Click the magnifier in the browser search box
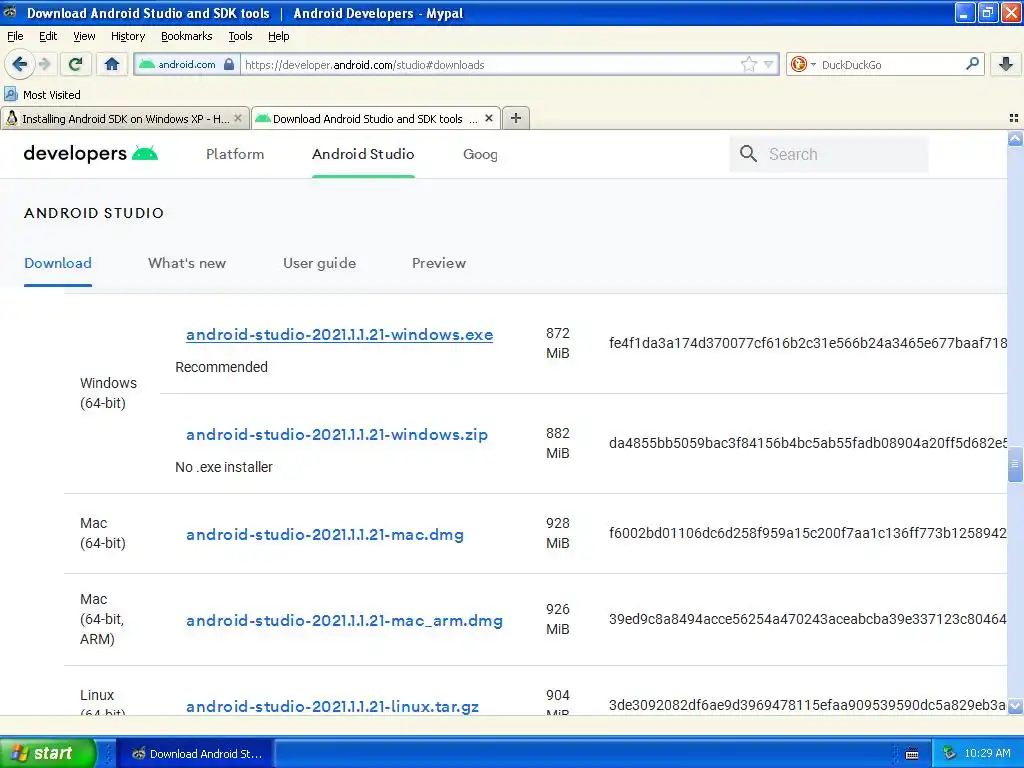 point(972,64)
